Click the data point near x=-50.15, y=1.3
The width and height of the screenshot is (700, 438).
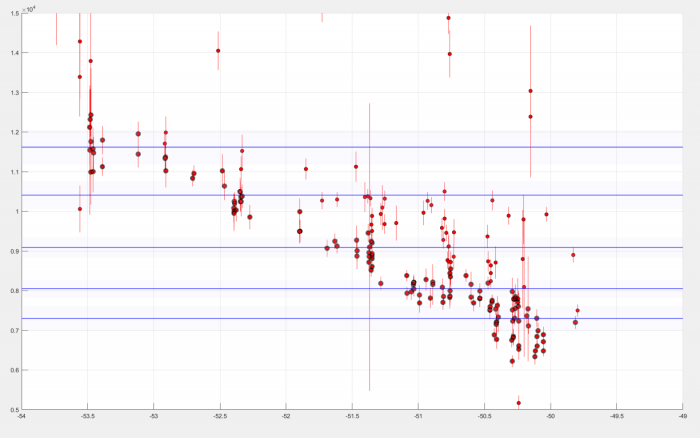point(530,91)
